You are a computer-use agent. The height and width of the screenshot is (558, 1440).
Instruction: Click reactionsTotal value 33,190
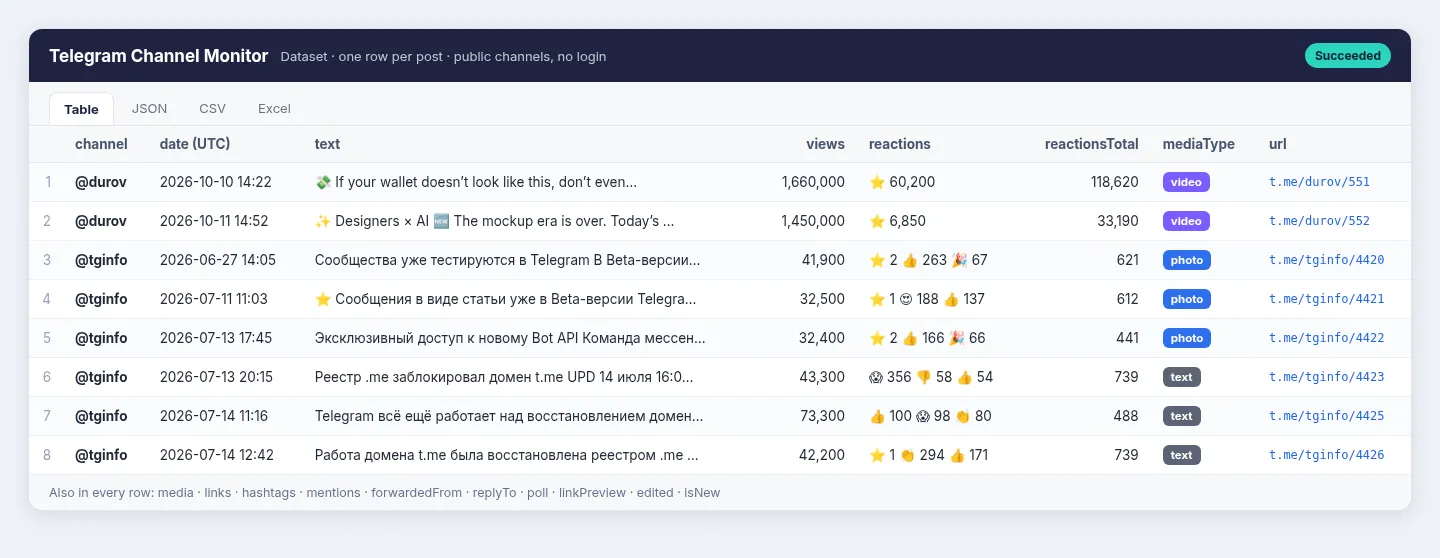(1118, 221)
